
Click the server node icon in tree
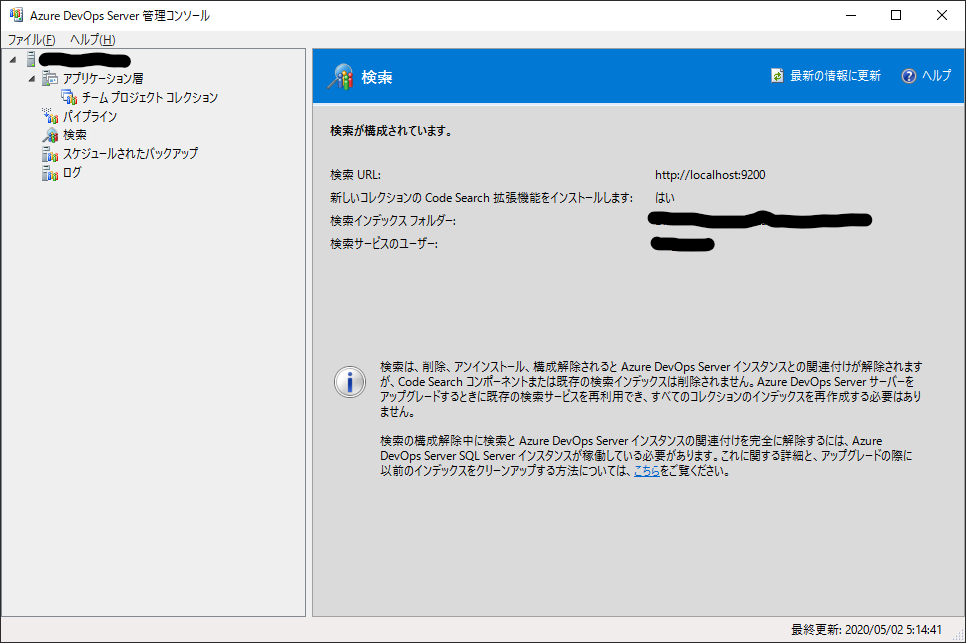[31, 60]
